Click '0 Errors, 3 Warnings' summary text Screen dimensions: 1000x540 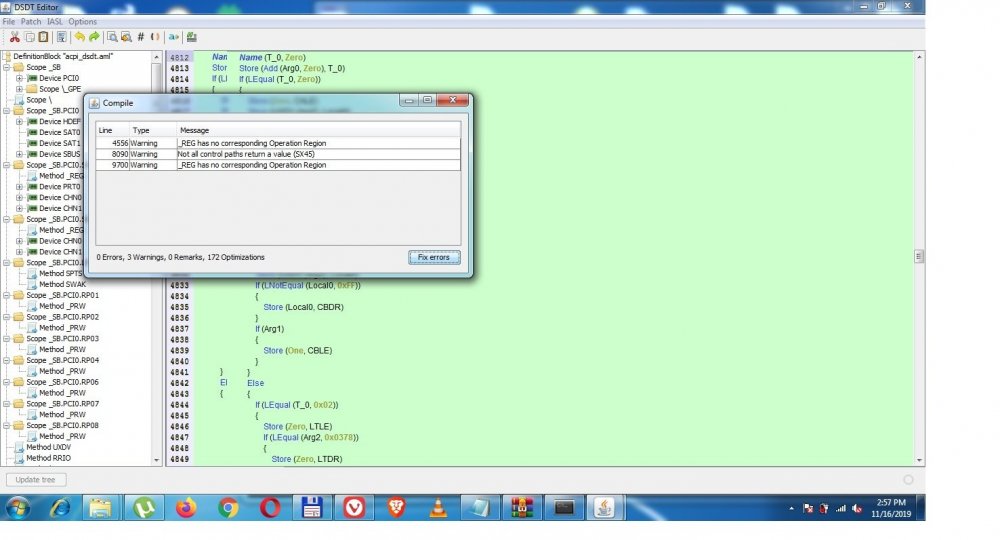click(x=180, y=257)
